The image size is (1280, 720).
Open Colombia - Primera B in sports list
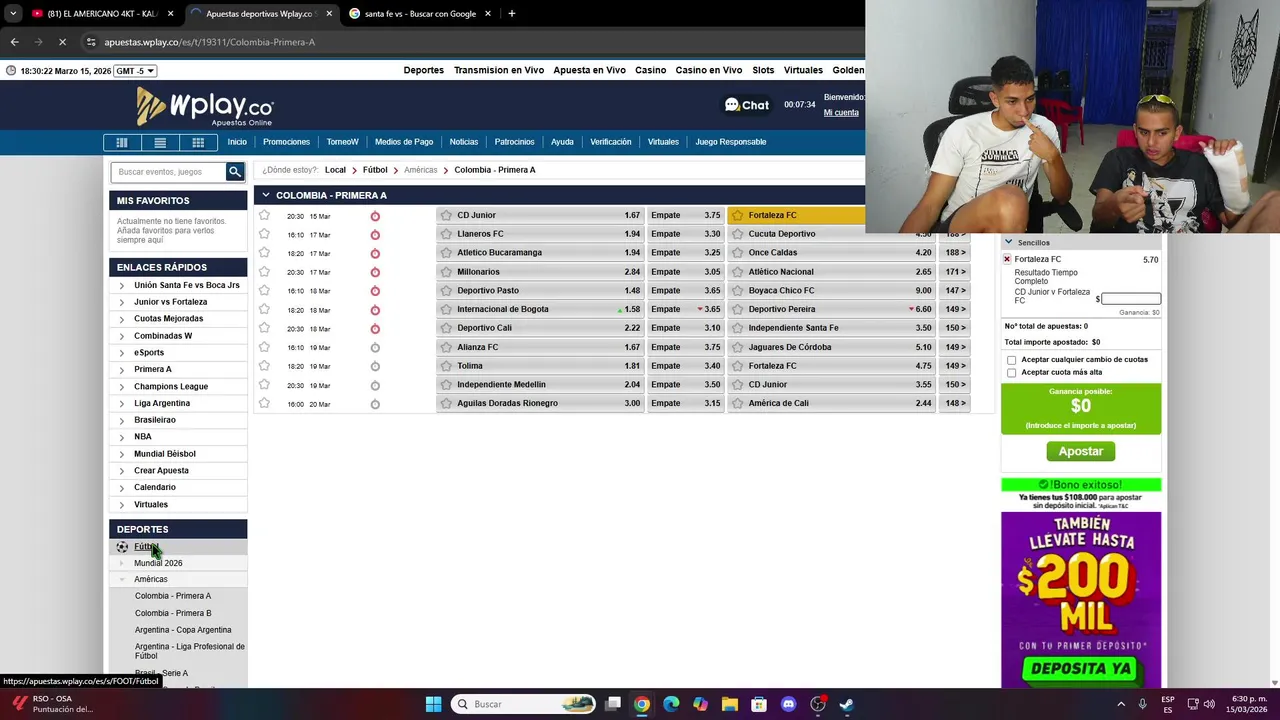(x=173, y=613)
